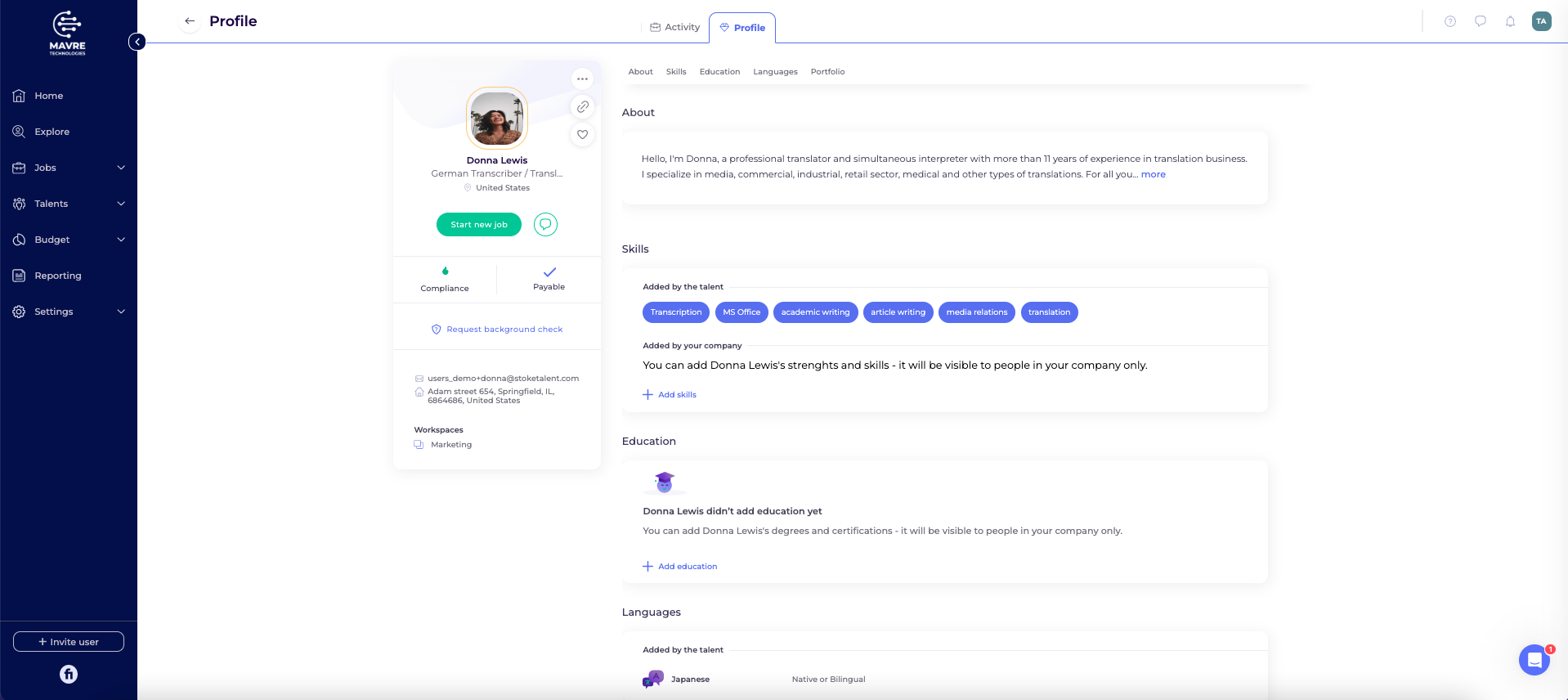This screenshot has height=700, width=1568.
Task: Open the help question mark icon
Action: click(x=1450, y=21)
